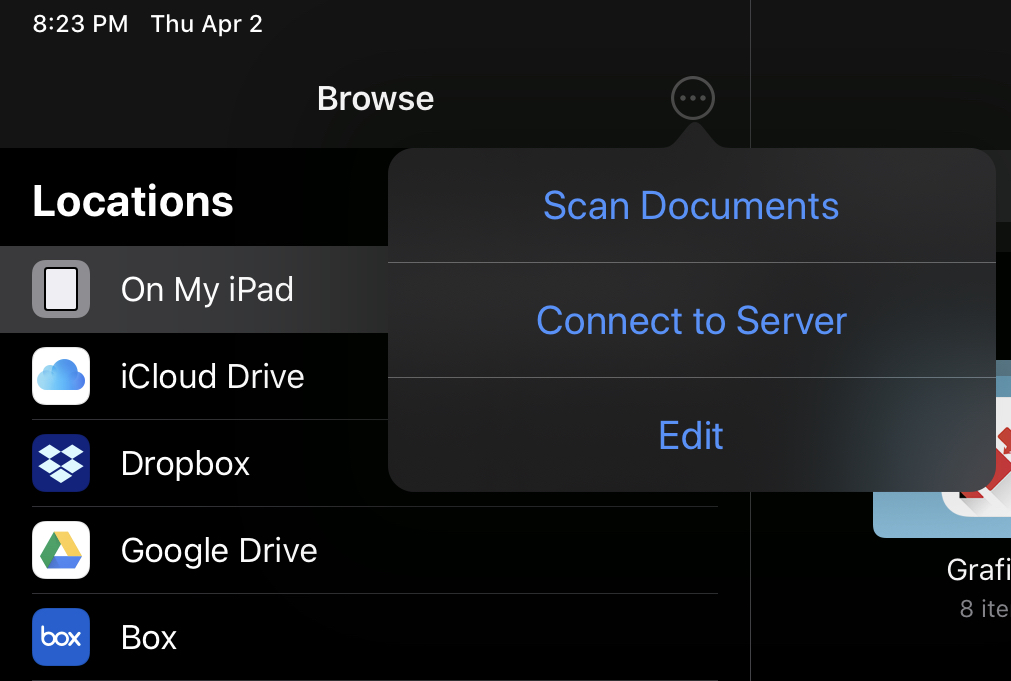Open the Google Drive location label
The width and height of the screenshot is (1011, 681).
coord(219,551)
